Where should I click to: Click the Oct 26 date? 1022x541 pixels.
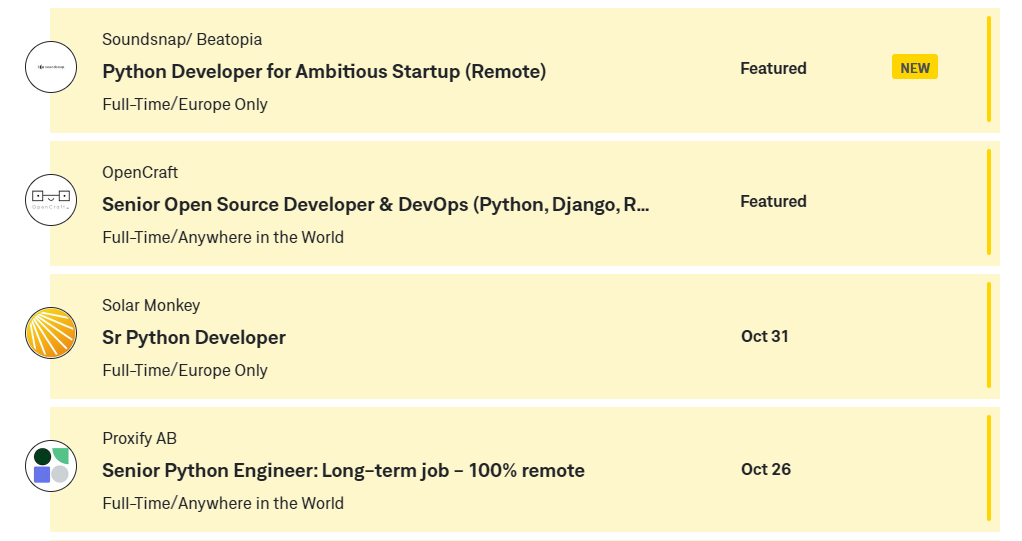coord(766,469)
